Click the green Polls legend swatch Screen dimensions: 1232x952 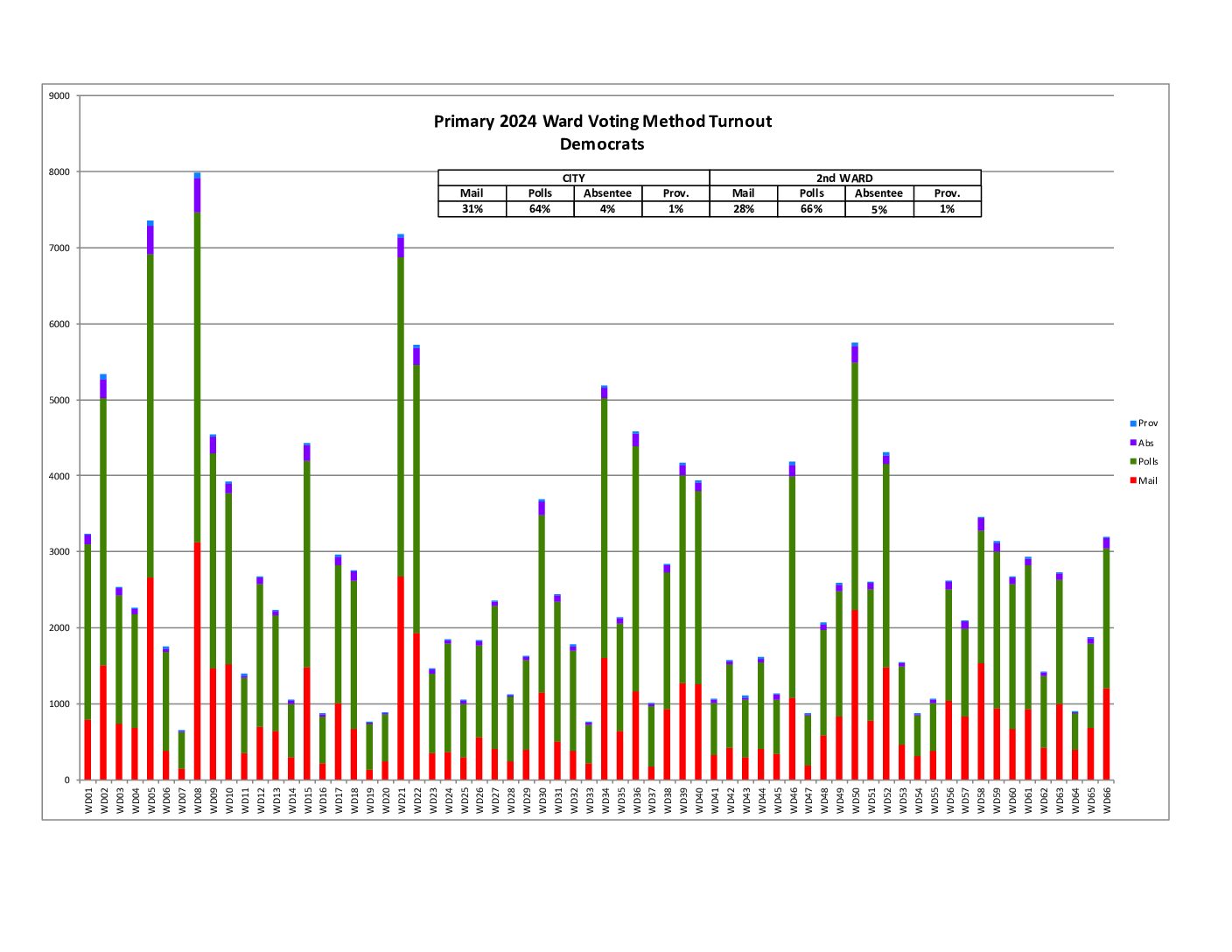(x=1133, y=462)
